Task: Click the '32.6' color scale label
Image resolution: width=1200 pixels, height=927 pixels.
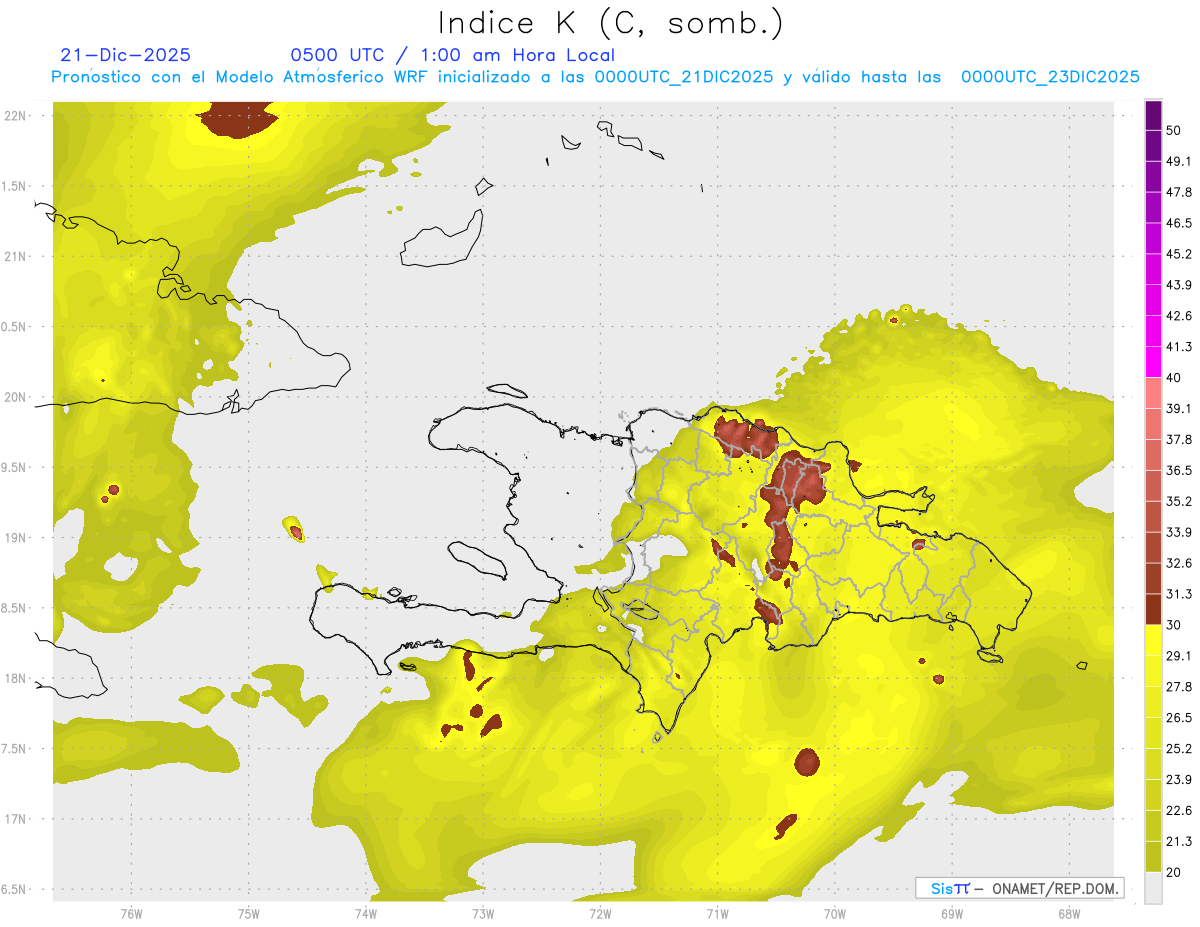Action: tap(1179, 563)
